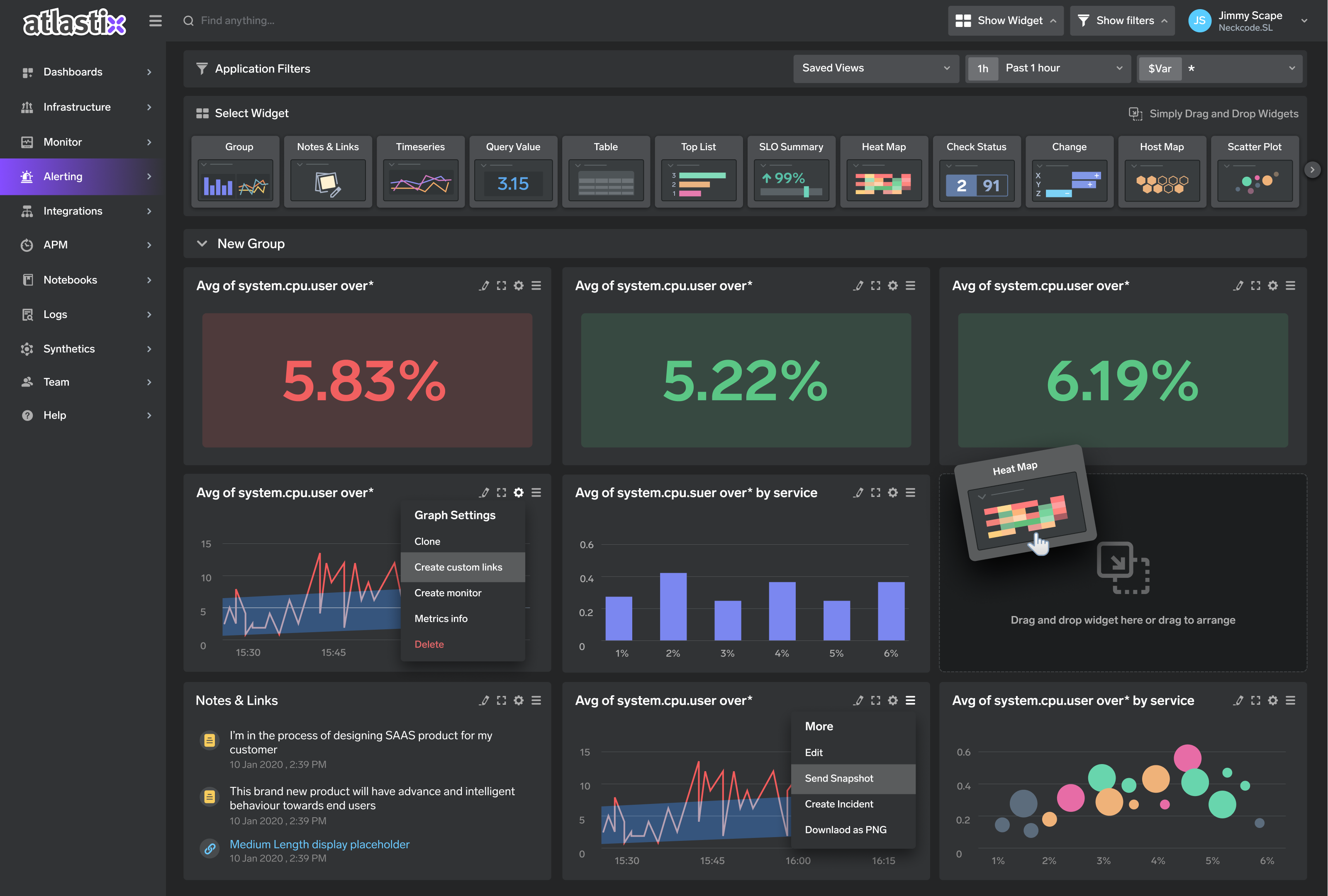Expand fullscreen icon on 5.22% widget
This screenshot has height=896, width=1328.
click(x=875, y=286)
